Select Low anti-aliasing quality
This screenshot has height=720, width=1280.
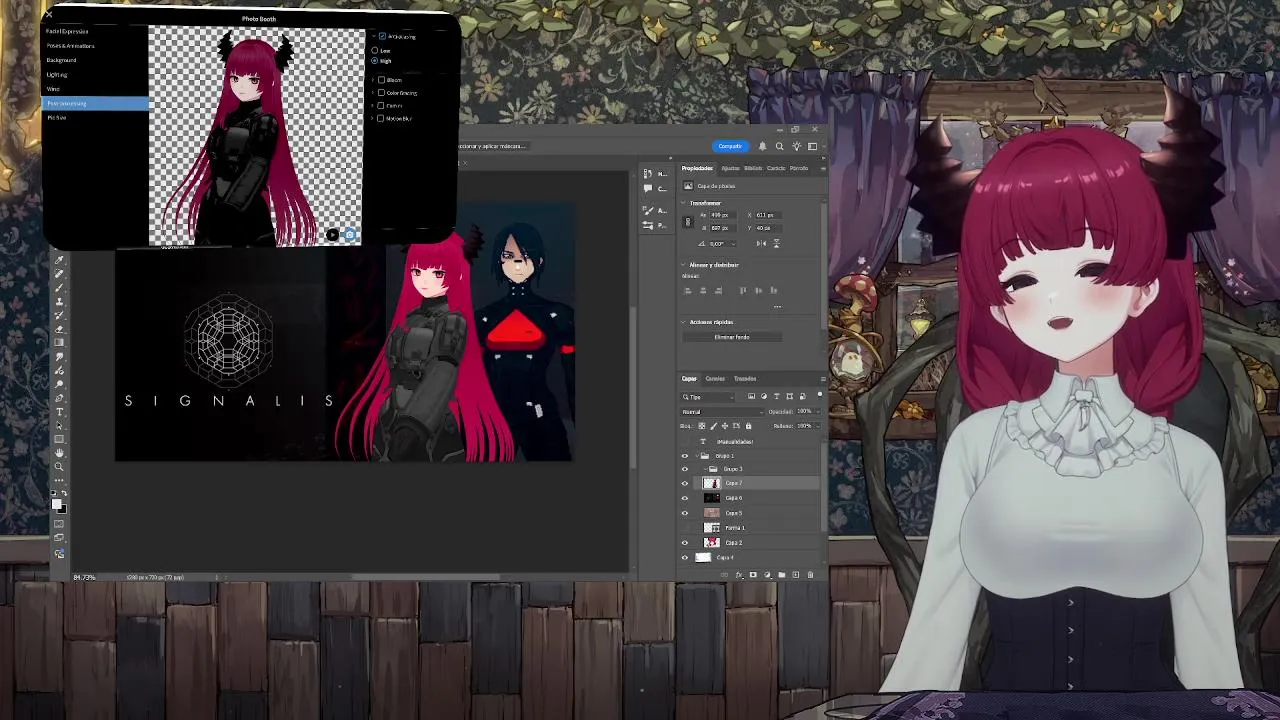375,50
